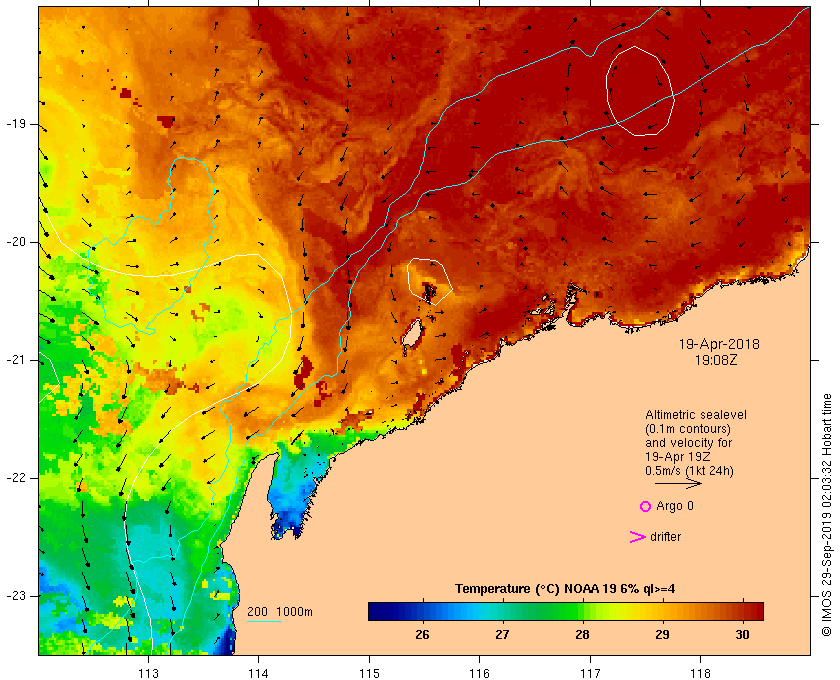Click the latitude label -23
This screenshot has height=680, width=840.
[x=16, y=596]
